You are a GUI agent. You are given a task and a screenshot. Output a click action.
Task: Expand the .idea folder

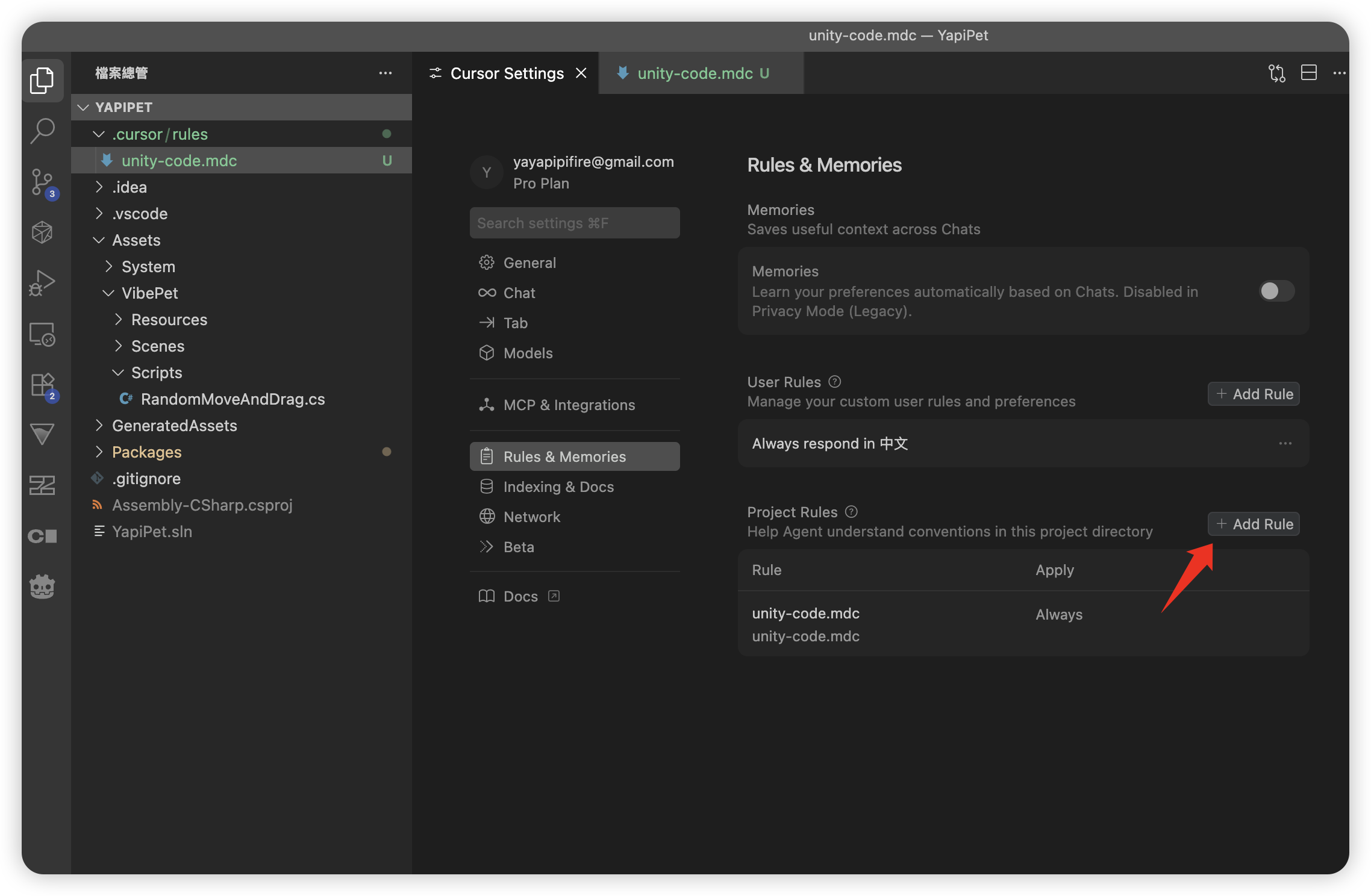99,187
